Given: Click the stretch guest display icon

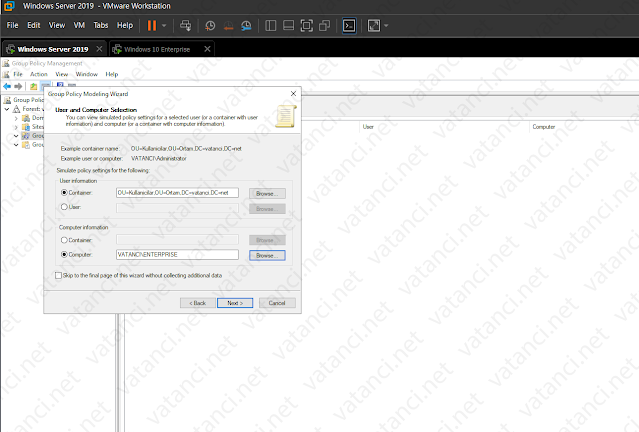Looking at the screenshot, I should click(x=374, y=26).
